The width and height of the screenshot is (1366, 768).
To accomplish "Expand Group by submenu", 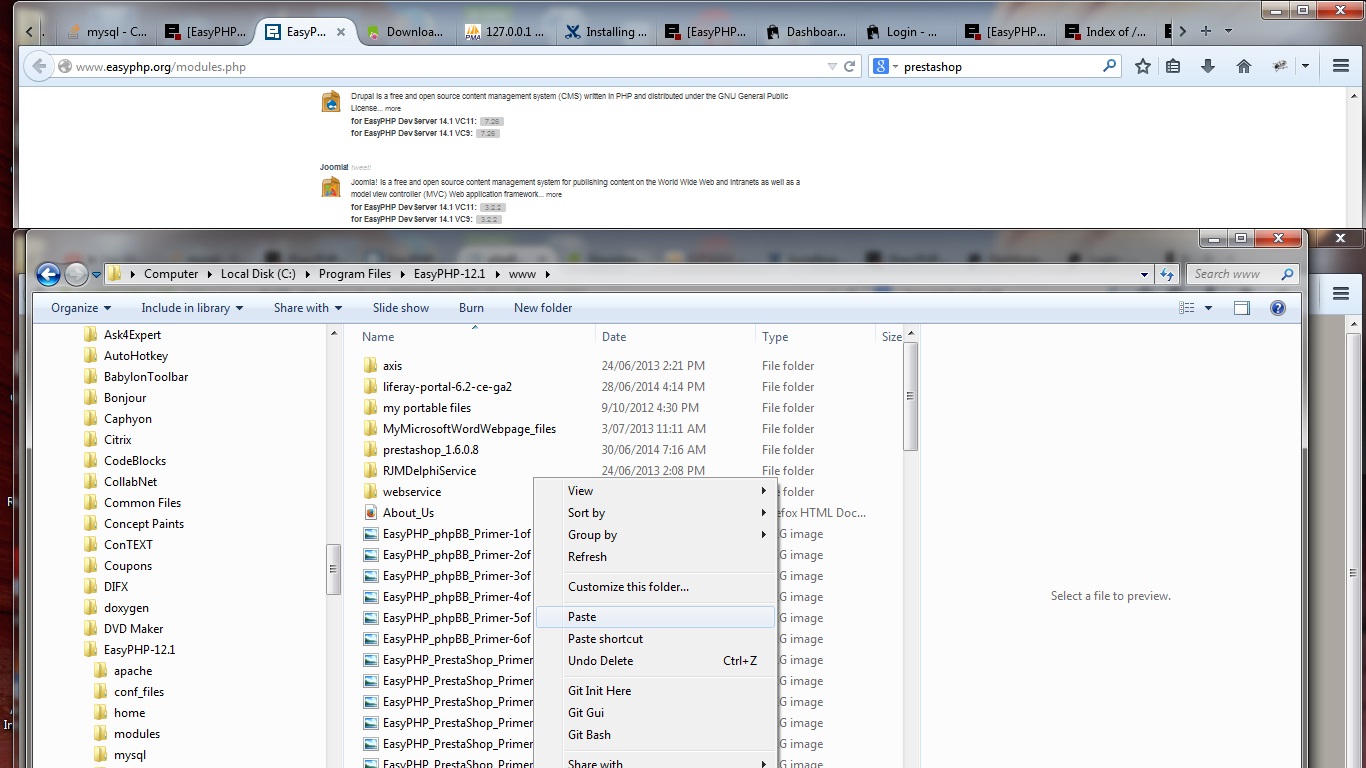I will pyautogui.click(x=656, y=535).
